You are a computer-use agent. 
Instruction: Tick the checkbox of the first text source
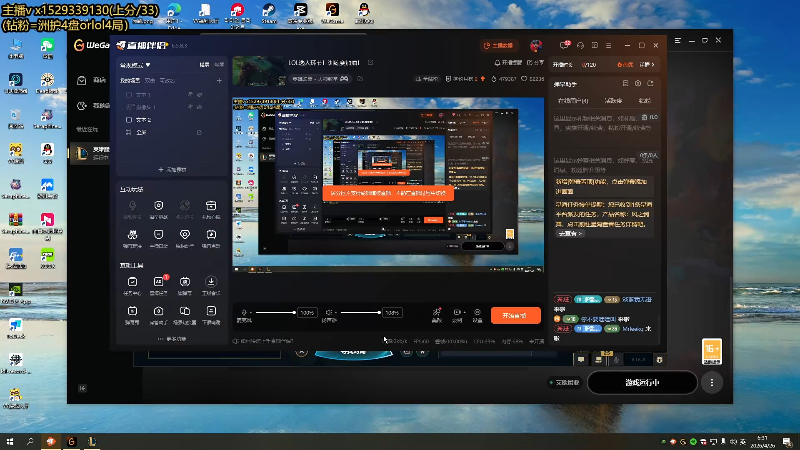pos(129,95)
